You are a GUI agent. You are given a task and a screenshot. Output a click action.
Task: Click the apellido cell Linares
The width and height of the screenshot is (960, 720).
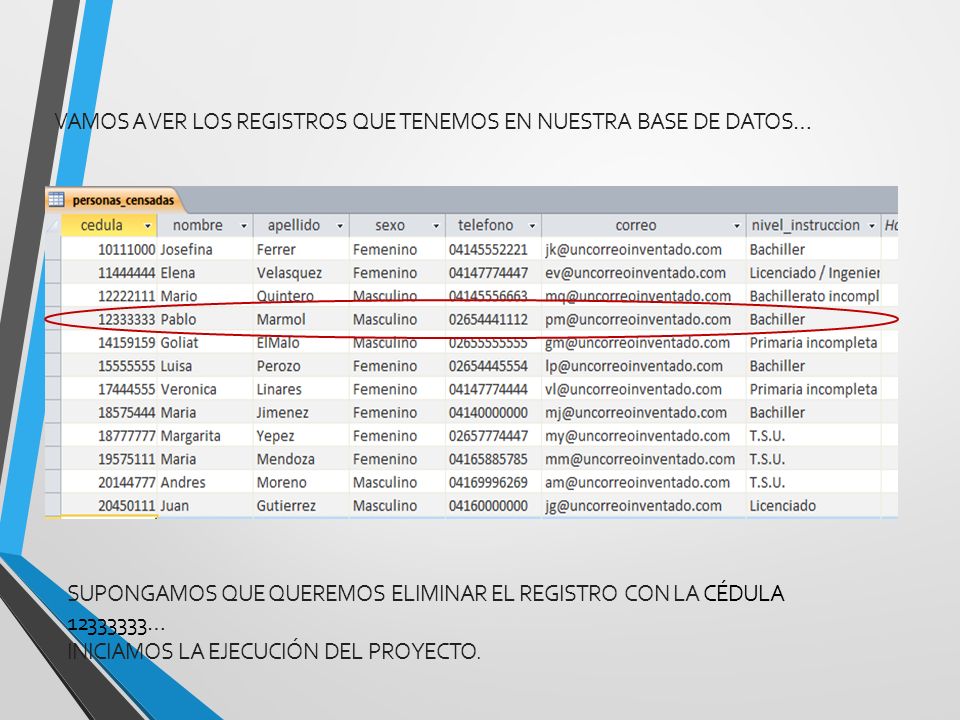coord(301,389)
